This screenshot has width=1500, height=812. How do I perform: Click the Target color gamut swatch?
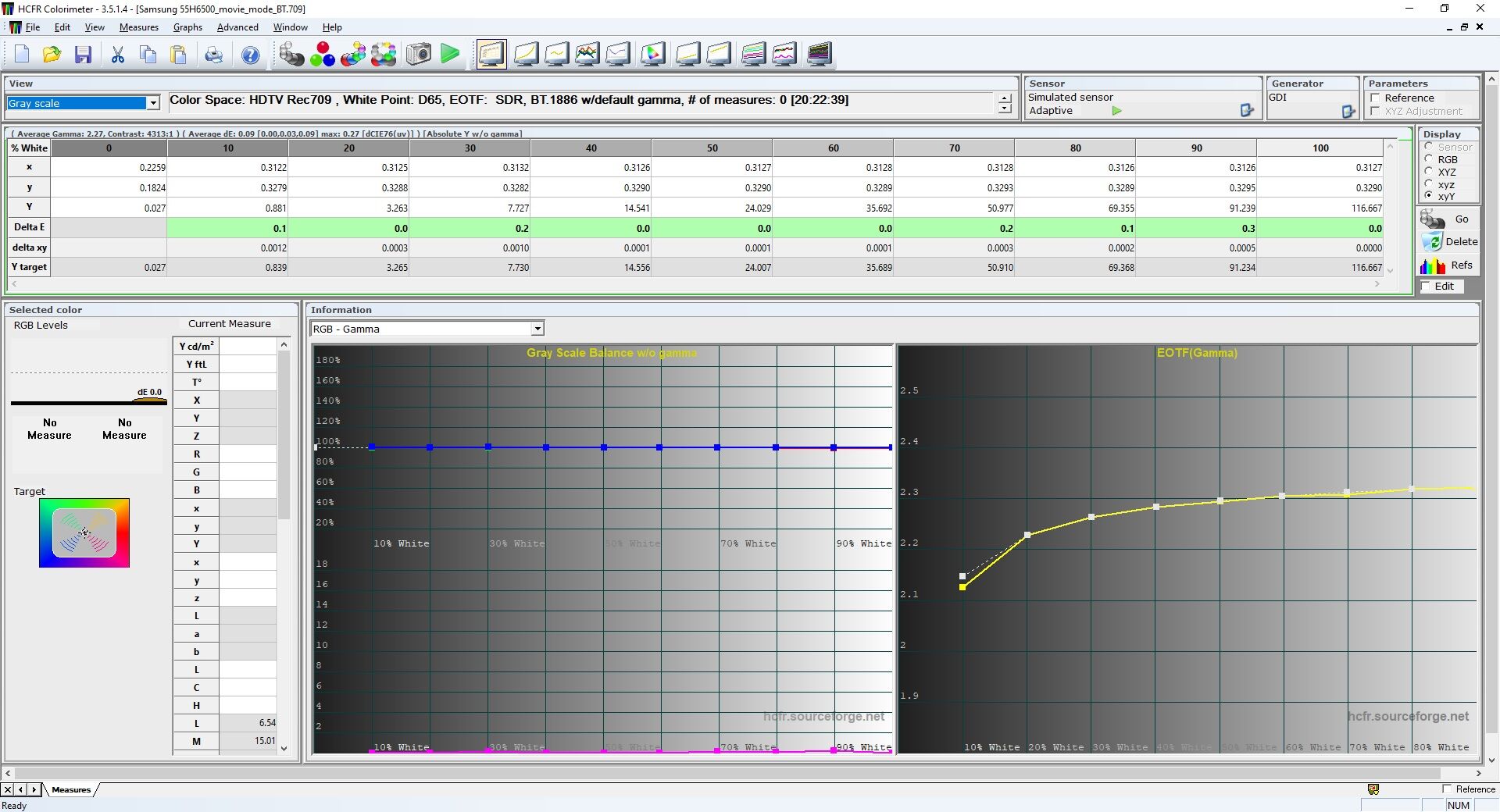pos(84,533)
